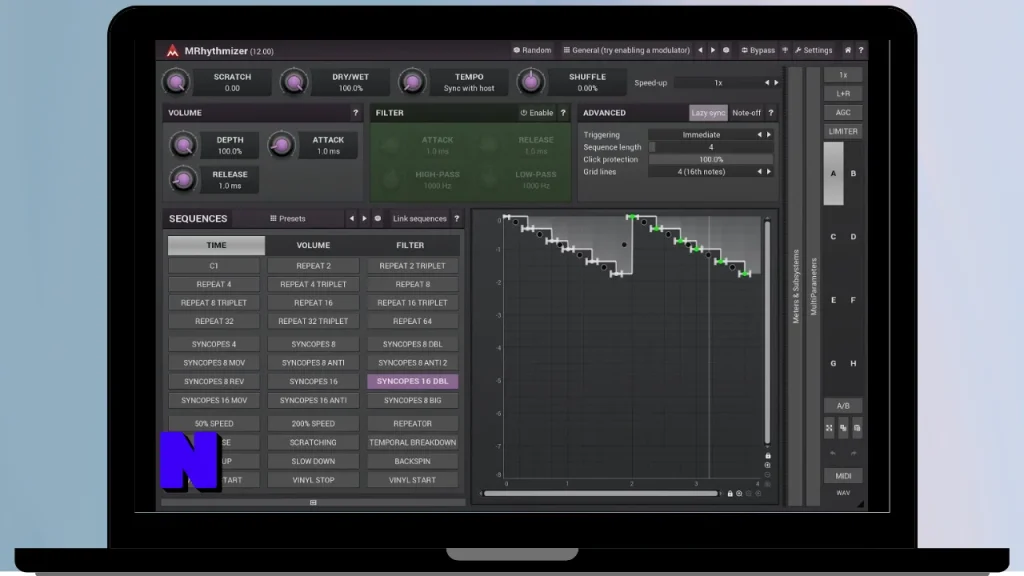Click the Shuffle knob
Viewport: 1024px width, 576px height.
coord(530,82)
